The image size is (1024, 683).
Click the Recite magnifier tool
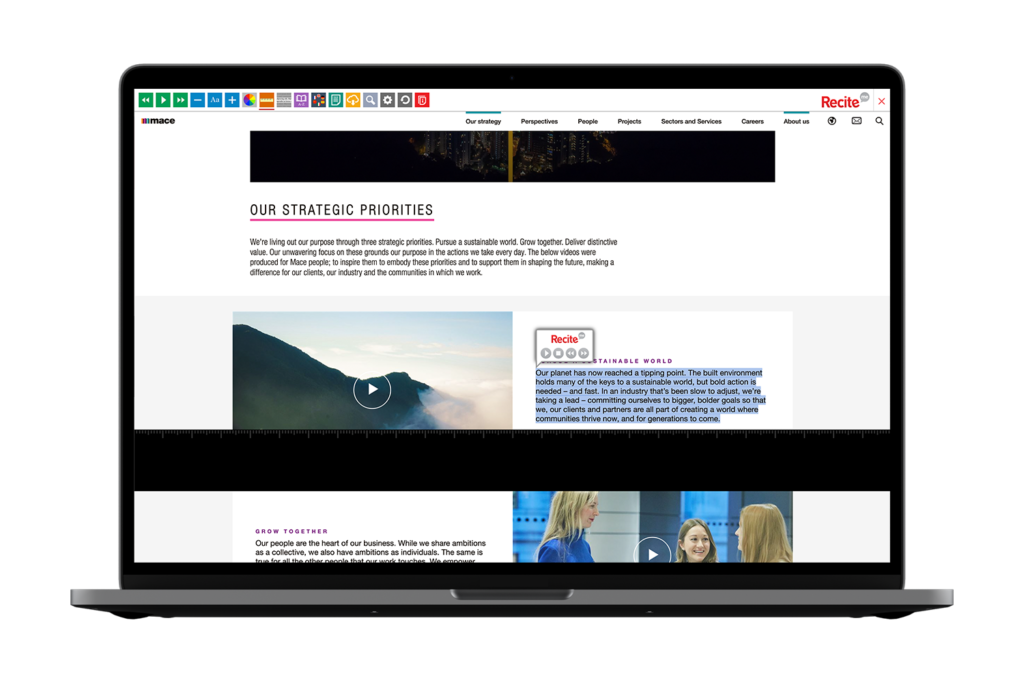(370, 100)
